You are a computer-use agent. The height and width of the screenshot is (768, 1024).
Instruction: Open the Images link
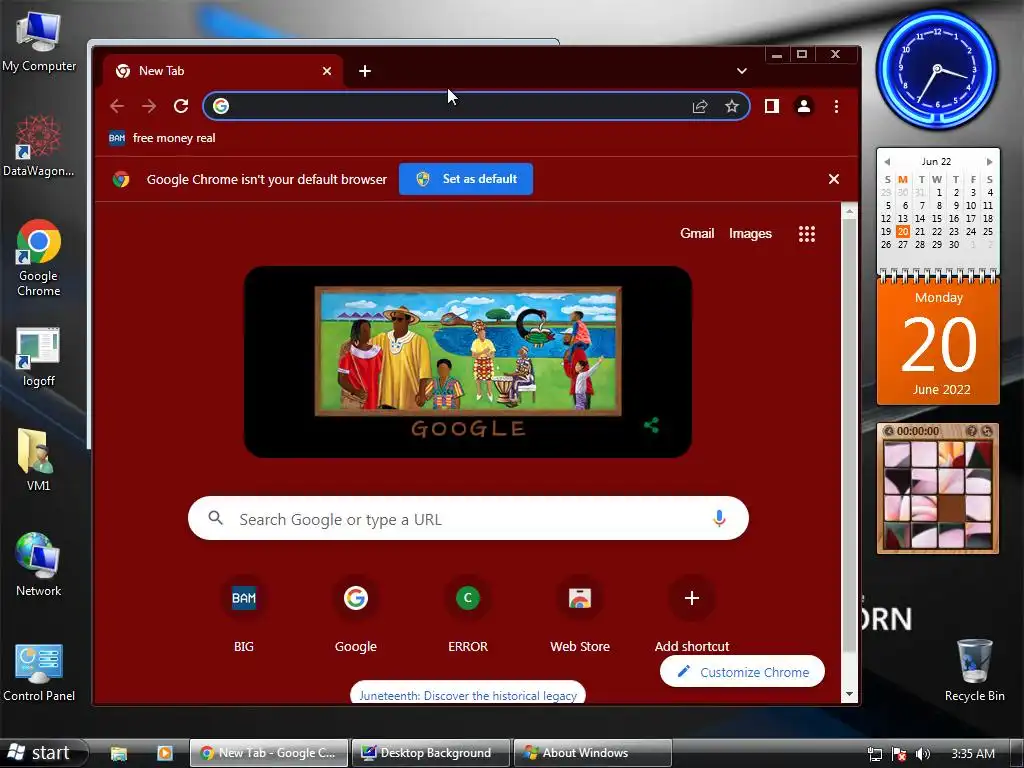750,233
